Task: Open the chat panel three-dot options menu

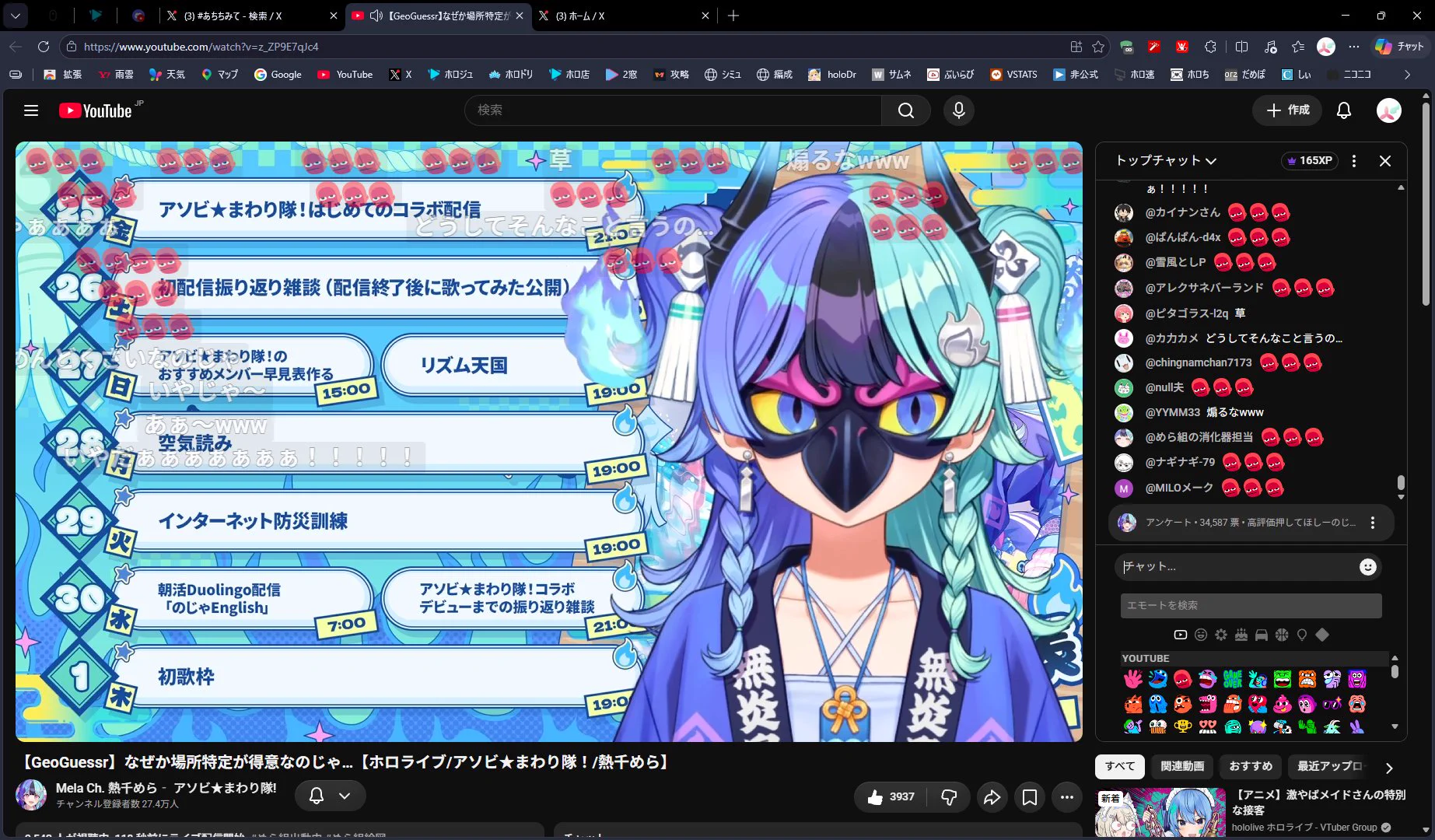Action: [1354, 161]
